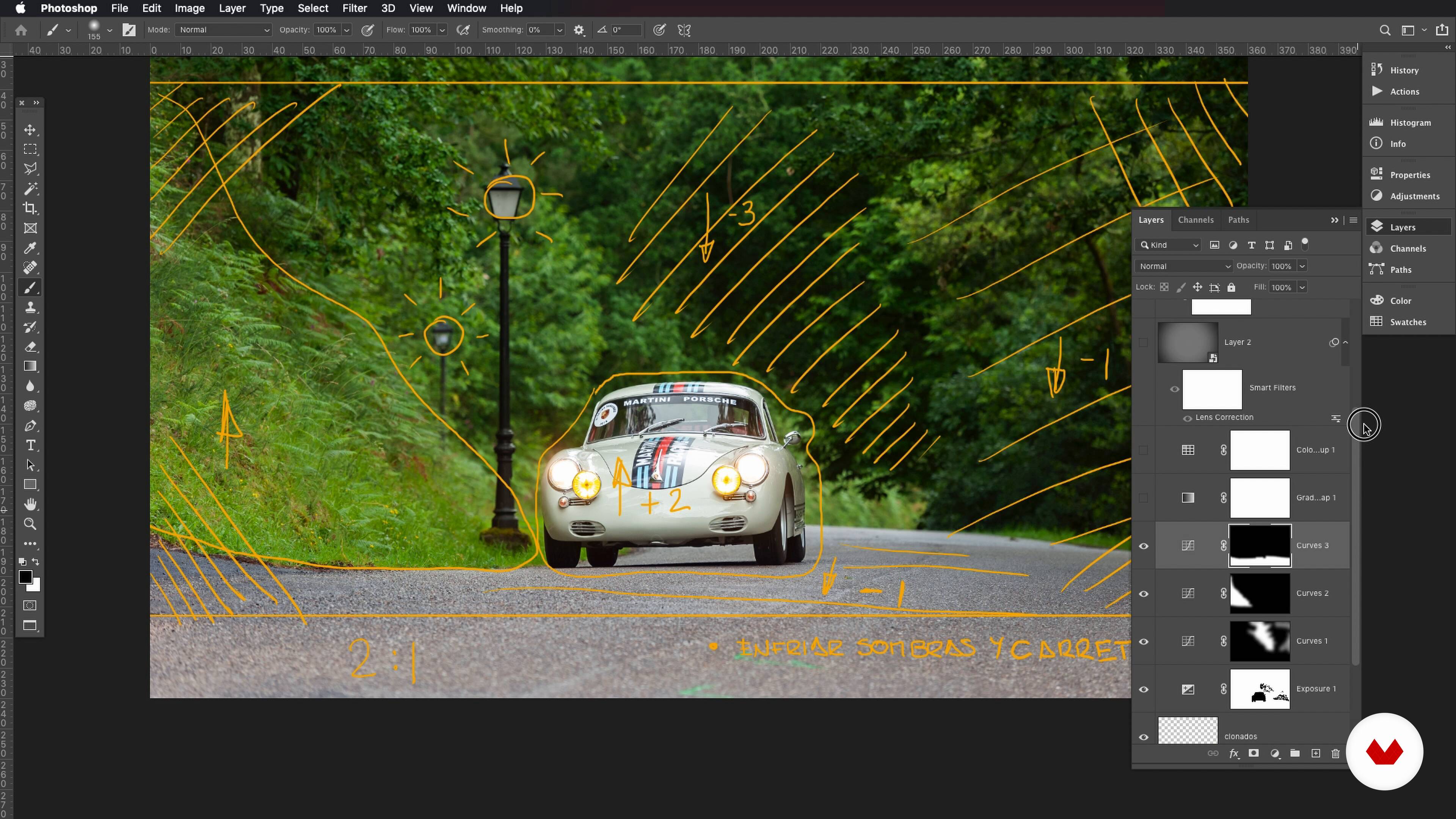Switch to the Channels tab

pos(1196,220)
